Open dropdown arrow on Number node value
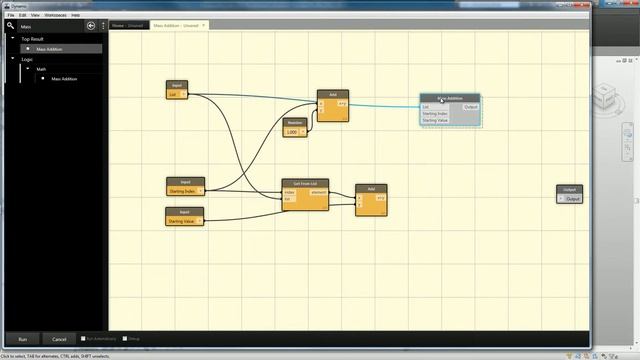640x360 pixels. coord(303,132)
